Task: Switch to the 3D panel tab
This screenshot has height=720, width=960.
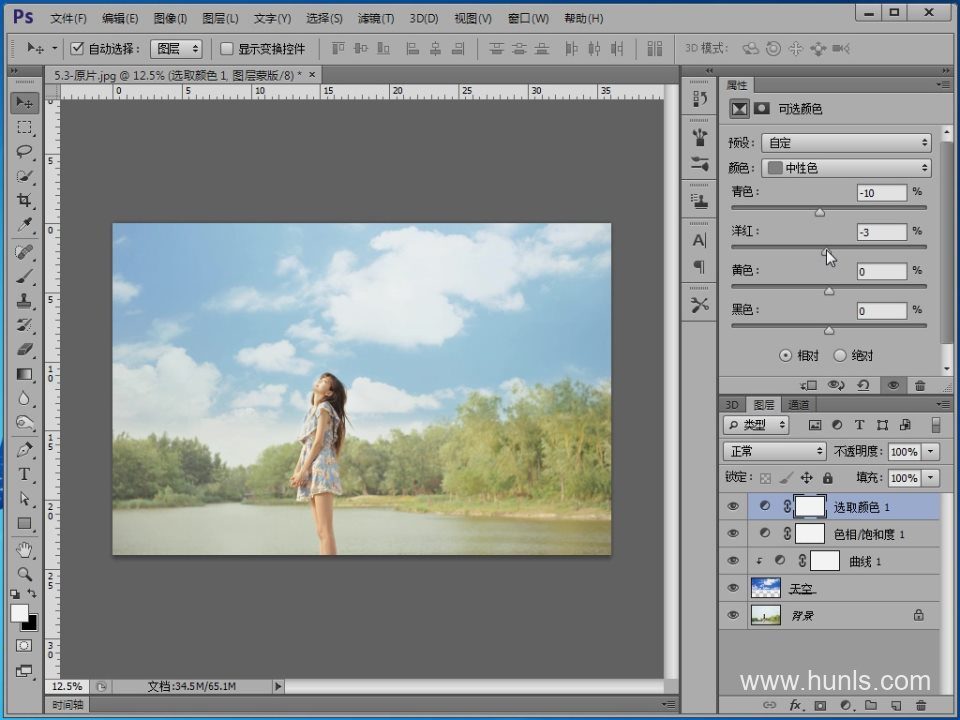Action: [732, 405]
